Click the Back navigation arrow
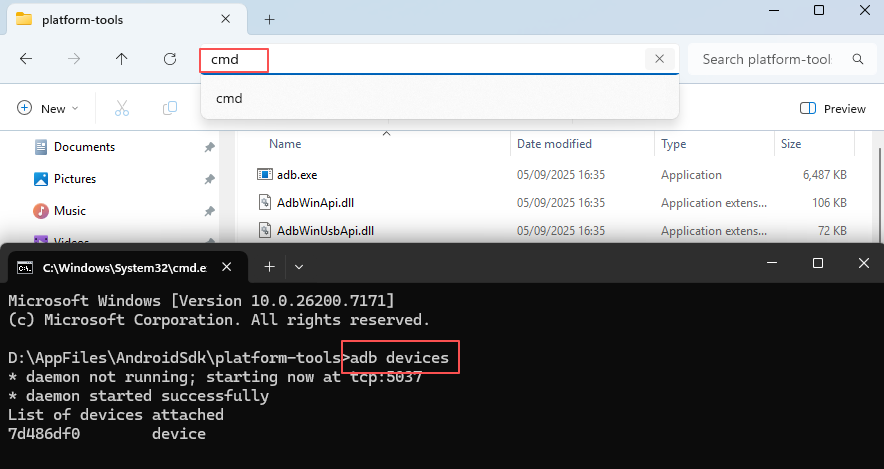Image resolution: width=884 pixels, height=469 pixels. coord(26,59)
